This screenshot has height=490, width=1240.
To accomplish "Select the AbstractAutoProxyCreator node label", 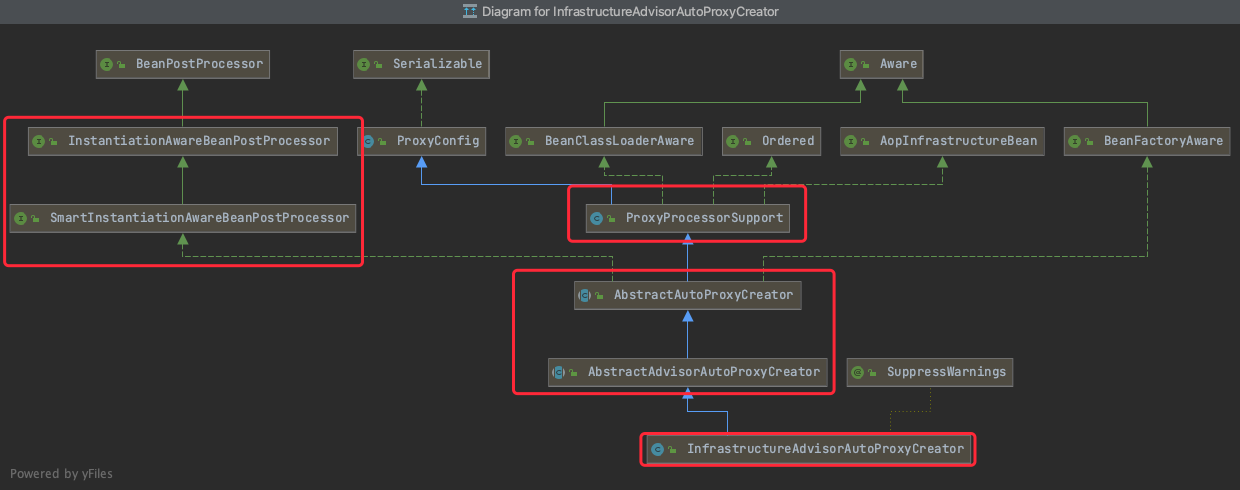I will [704, 295].
